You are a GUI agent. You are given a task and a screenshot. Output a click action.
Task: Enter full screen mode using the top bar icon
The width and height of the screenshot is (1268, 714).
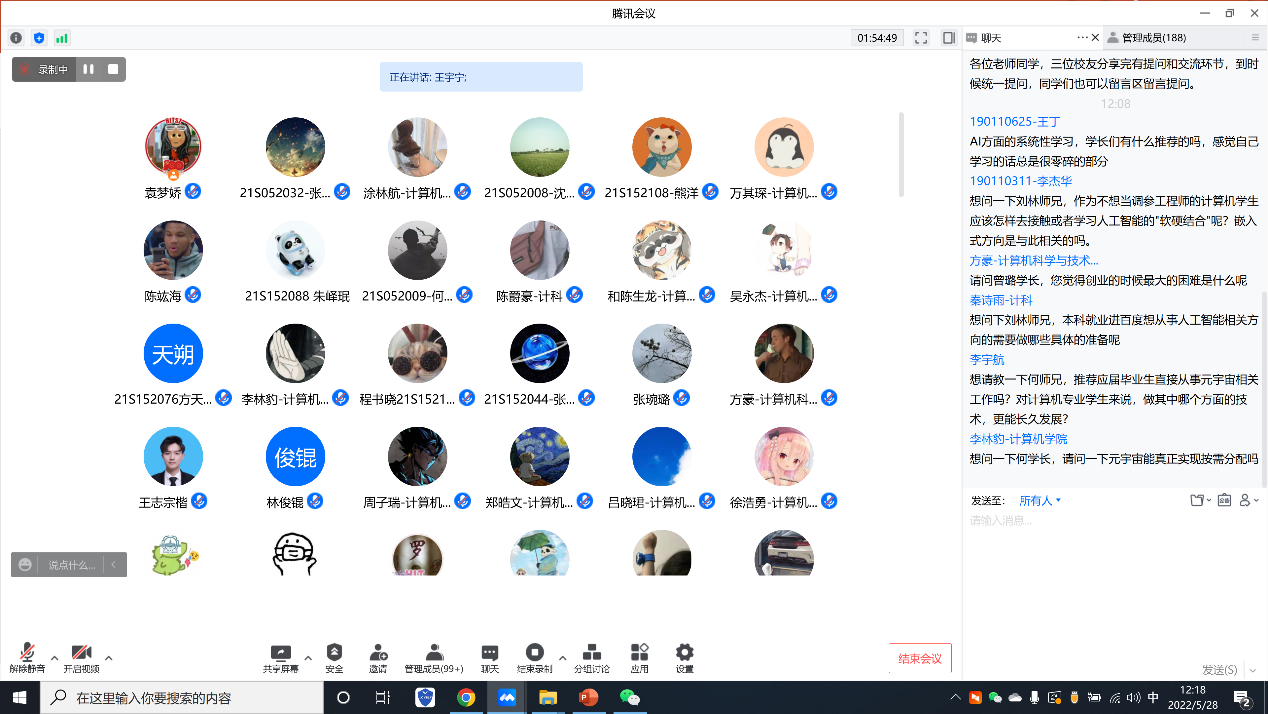(921, 38)
